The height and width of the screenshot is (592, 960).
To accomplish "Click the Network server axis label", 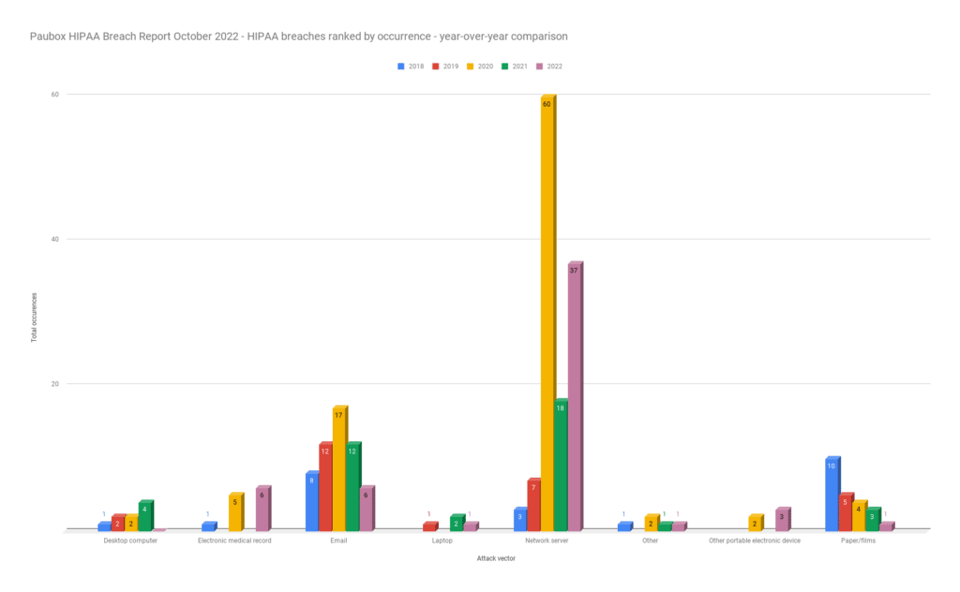I will coord(546,541).
